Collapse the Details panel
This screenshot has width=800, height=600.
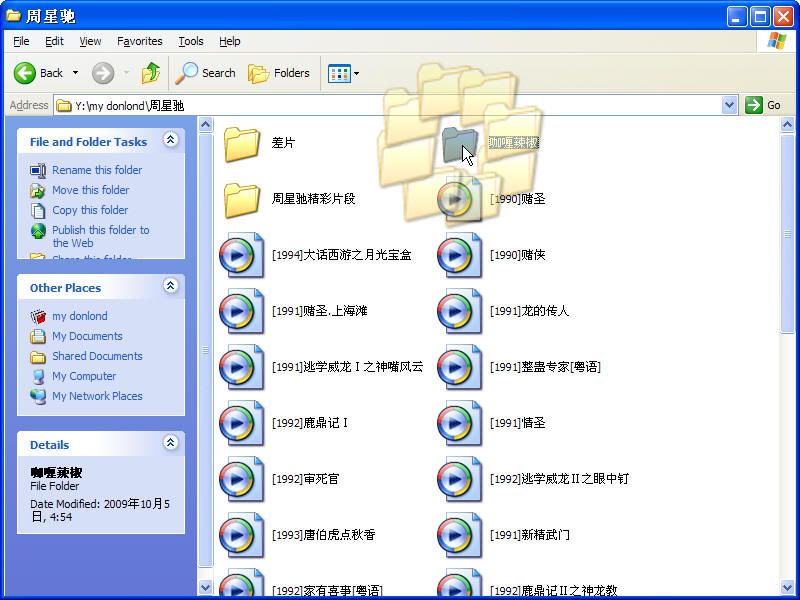tap(170, 444)
